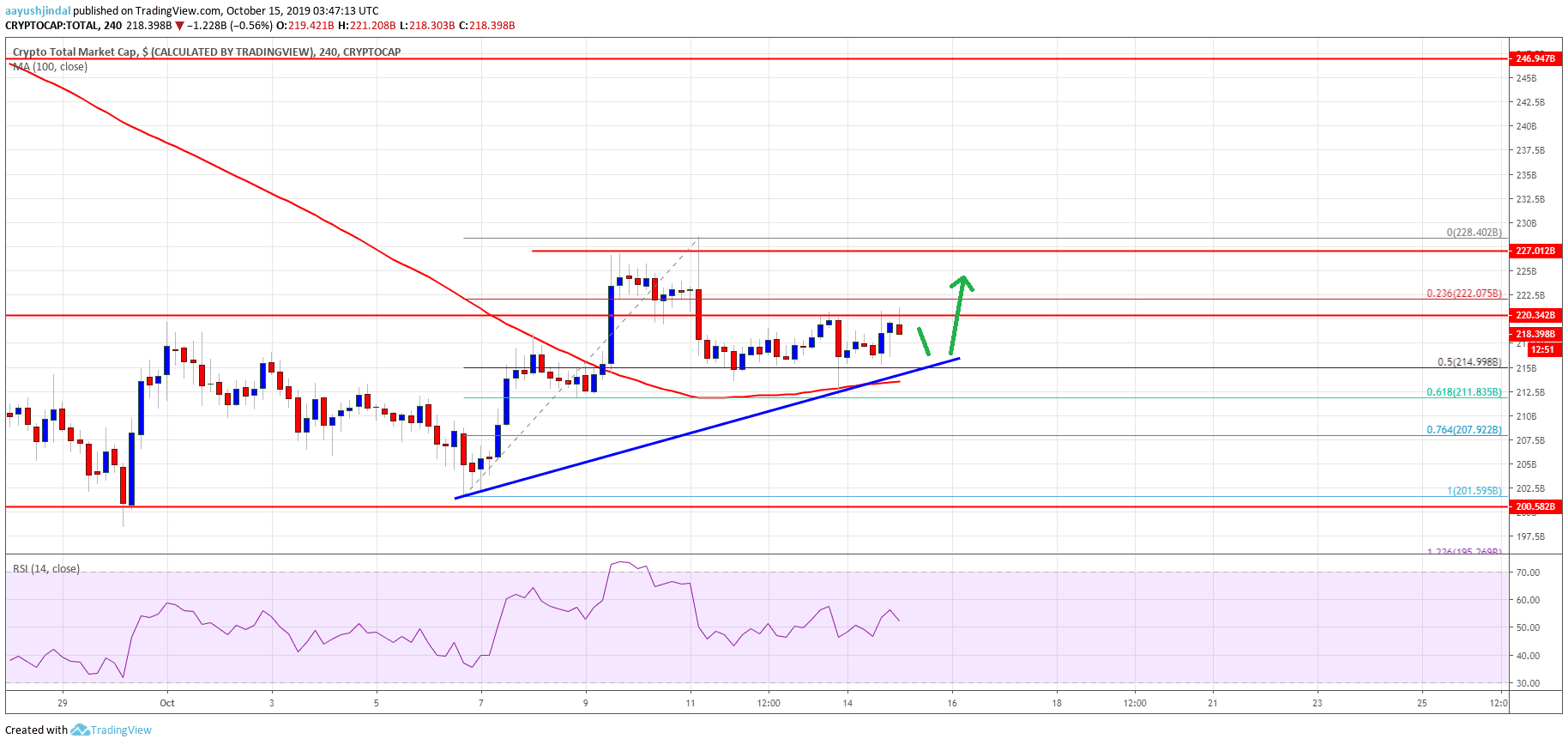Click the 29 date on time axis
Image resolution: width=1568 pixels, height=745 pixels.
(63, 703)
